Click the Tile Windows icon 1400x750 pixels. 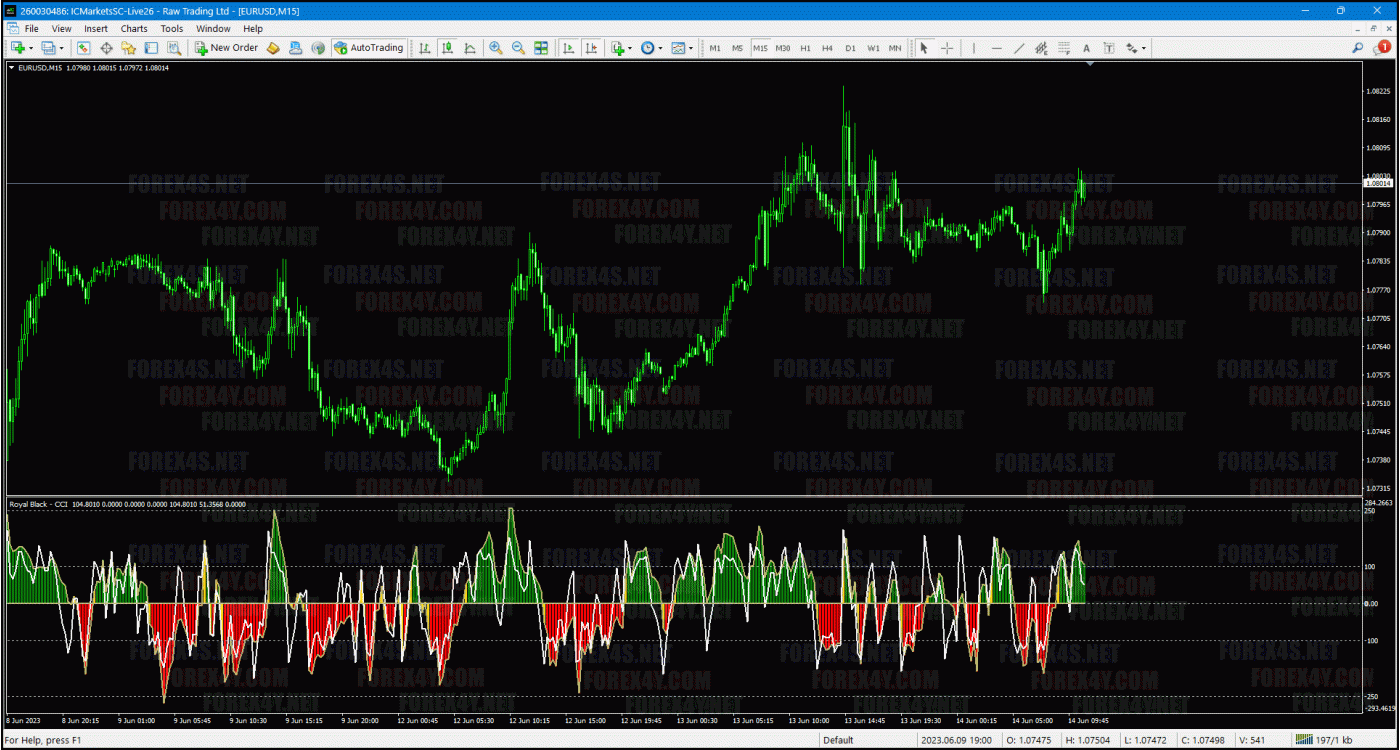[541, 48]
